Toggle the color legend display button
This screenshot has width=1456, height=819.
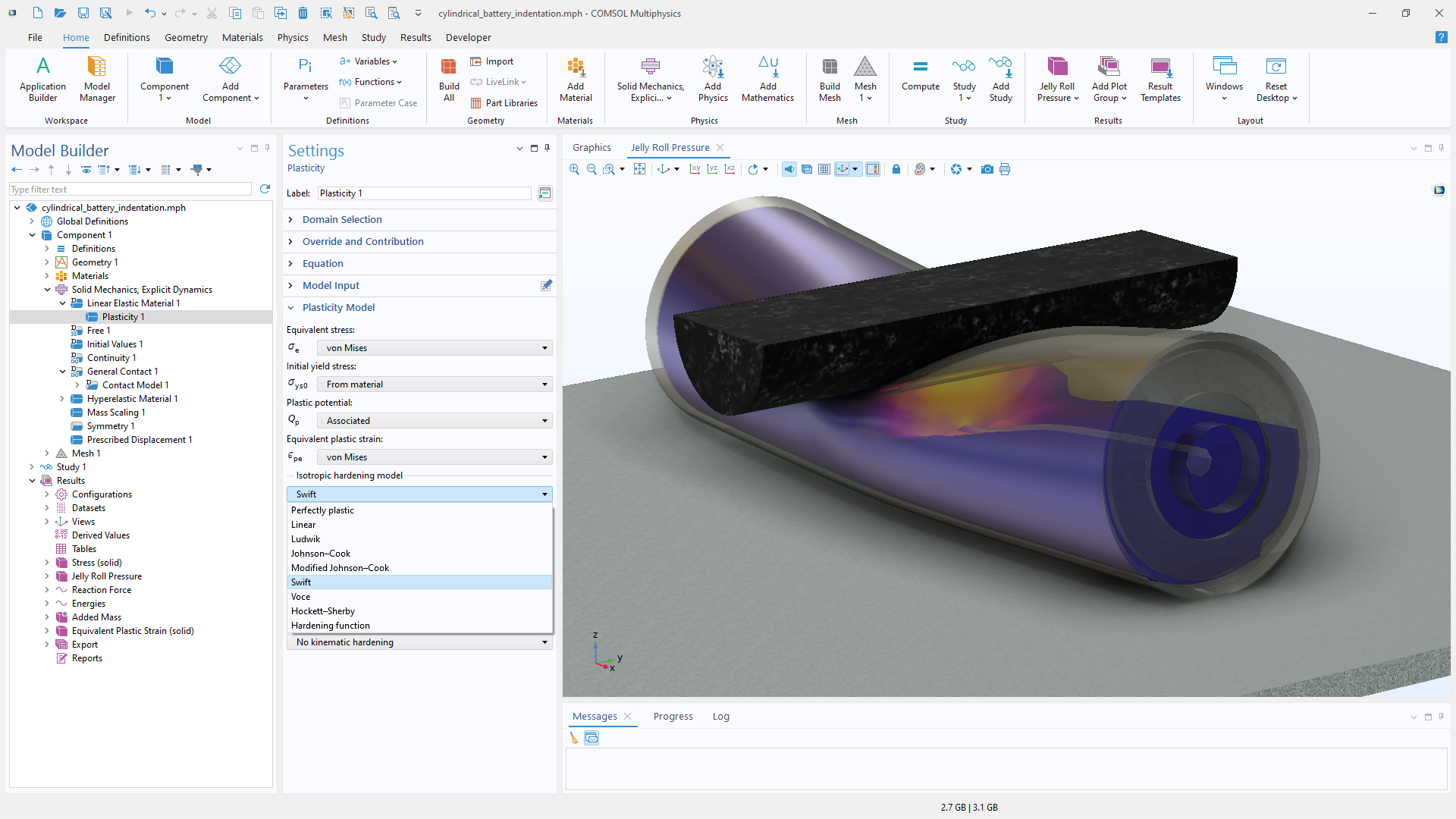873,169
